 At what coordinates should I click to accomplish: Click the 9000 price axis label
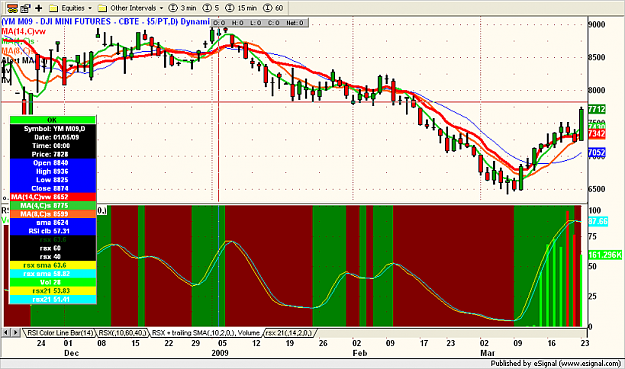pos(597,24)
